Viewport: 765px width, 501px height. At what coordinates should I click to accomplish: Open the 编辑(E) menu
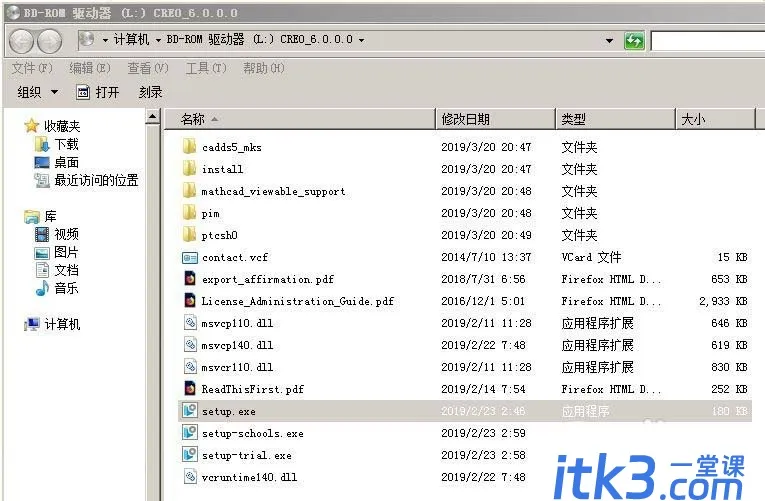90,68
